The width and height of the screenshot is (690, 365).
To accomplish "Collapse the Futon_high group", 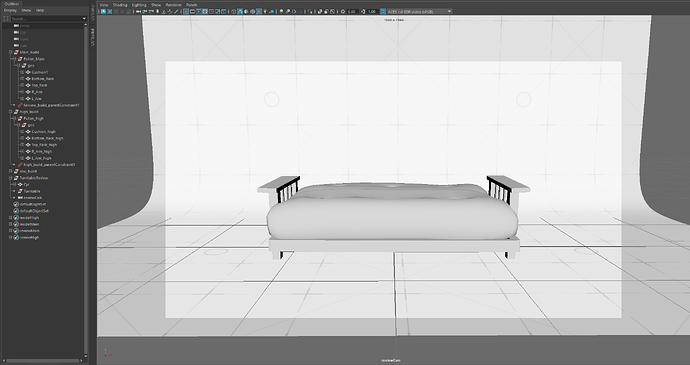I will click(15, 118).
